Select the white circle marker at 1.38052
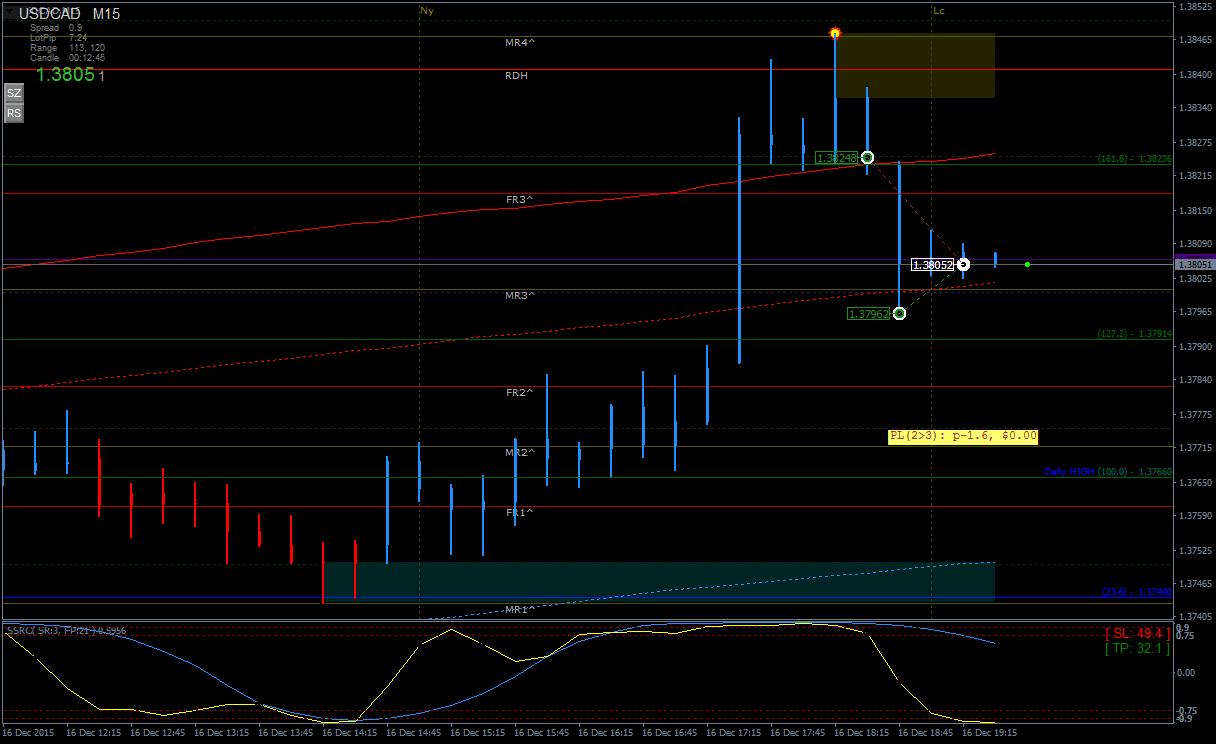Viewport: 1216px width, 744px height. click(963, 264)
